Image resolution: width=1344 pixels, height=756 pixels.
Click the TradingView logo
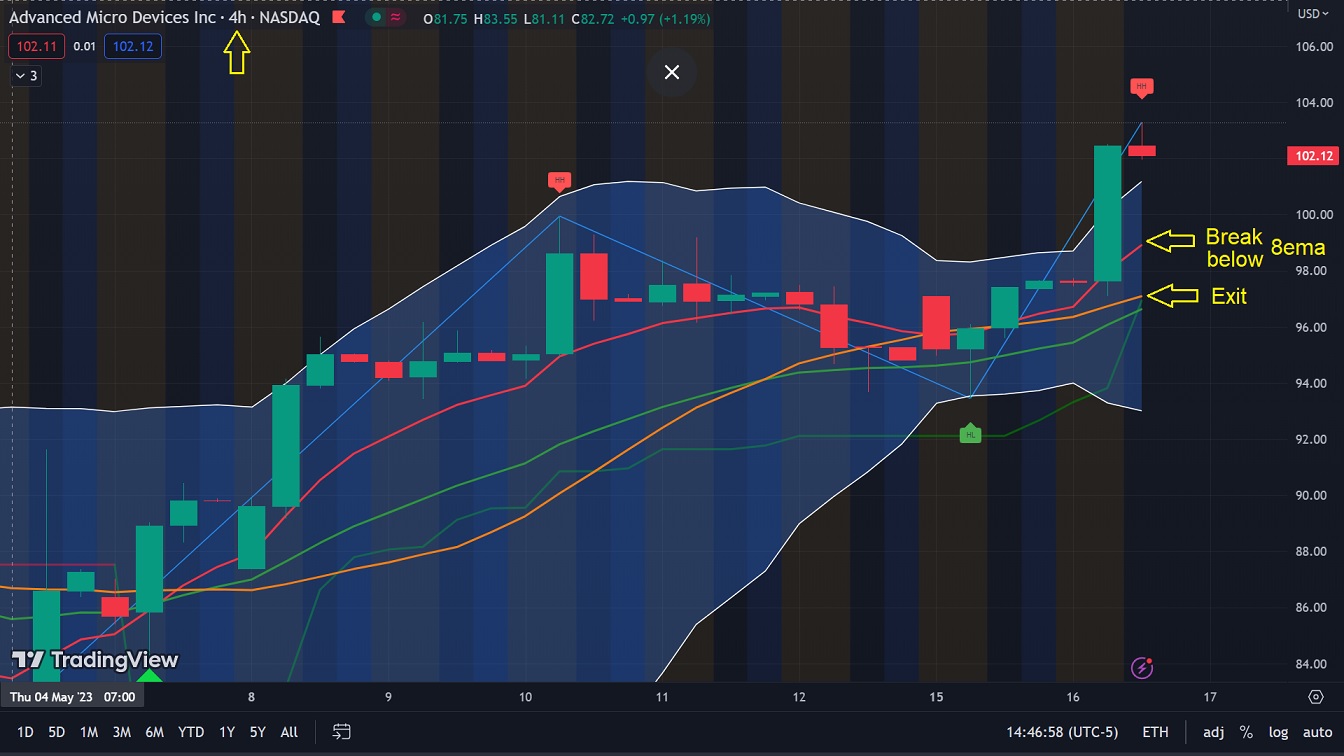point(95,660)
